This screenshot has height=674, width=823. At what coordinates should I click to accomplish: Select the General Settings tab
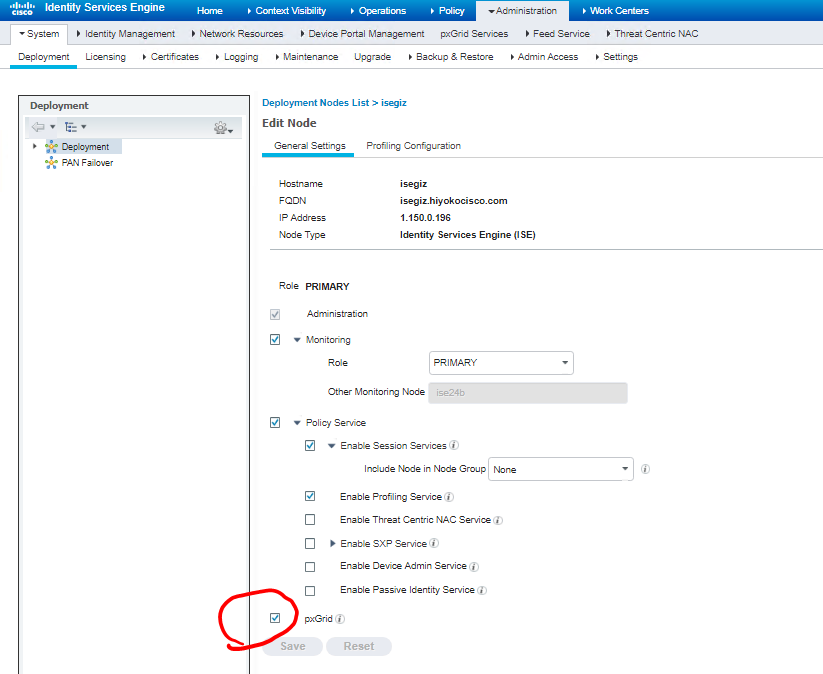click(x=310, y=146)
